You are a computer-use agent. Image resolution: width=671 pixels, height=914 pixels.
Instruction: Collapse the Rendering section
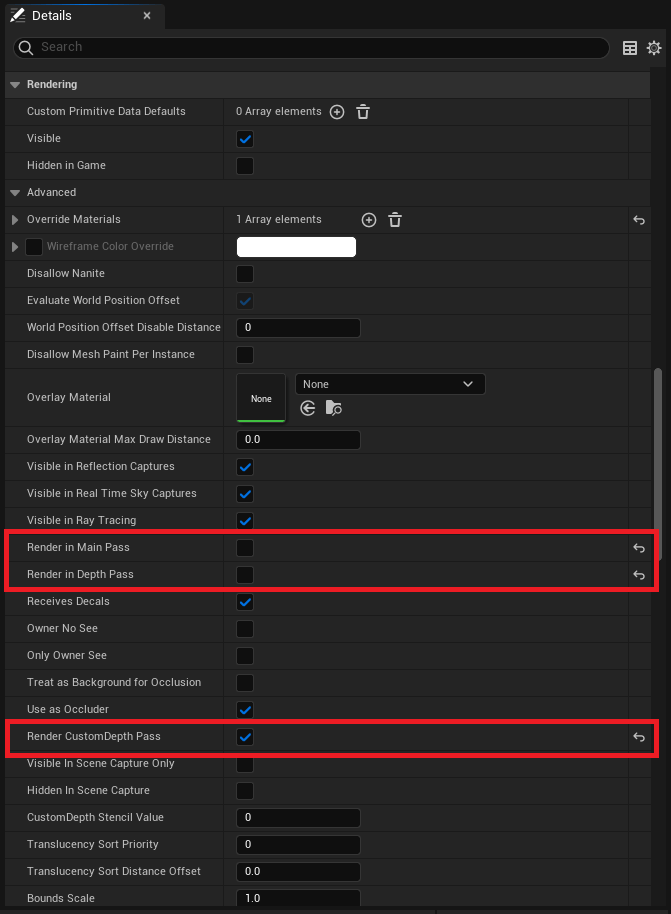pos(14,85)
